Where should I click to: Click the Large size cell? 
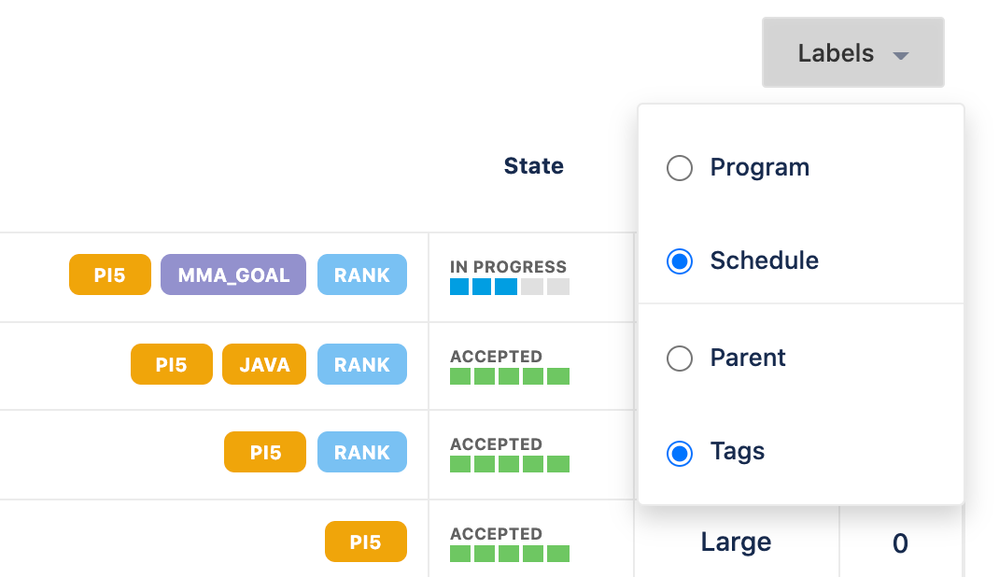pos(735,542)
